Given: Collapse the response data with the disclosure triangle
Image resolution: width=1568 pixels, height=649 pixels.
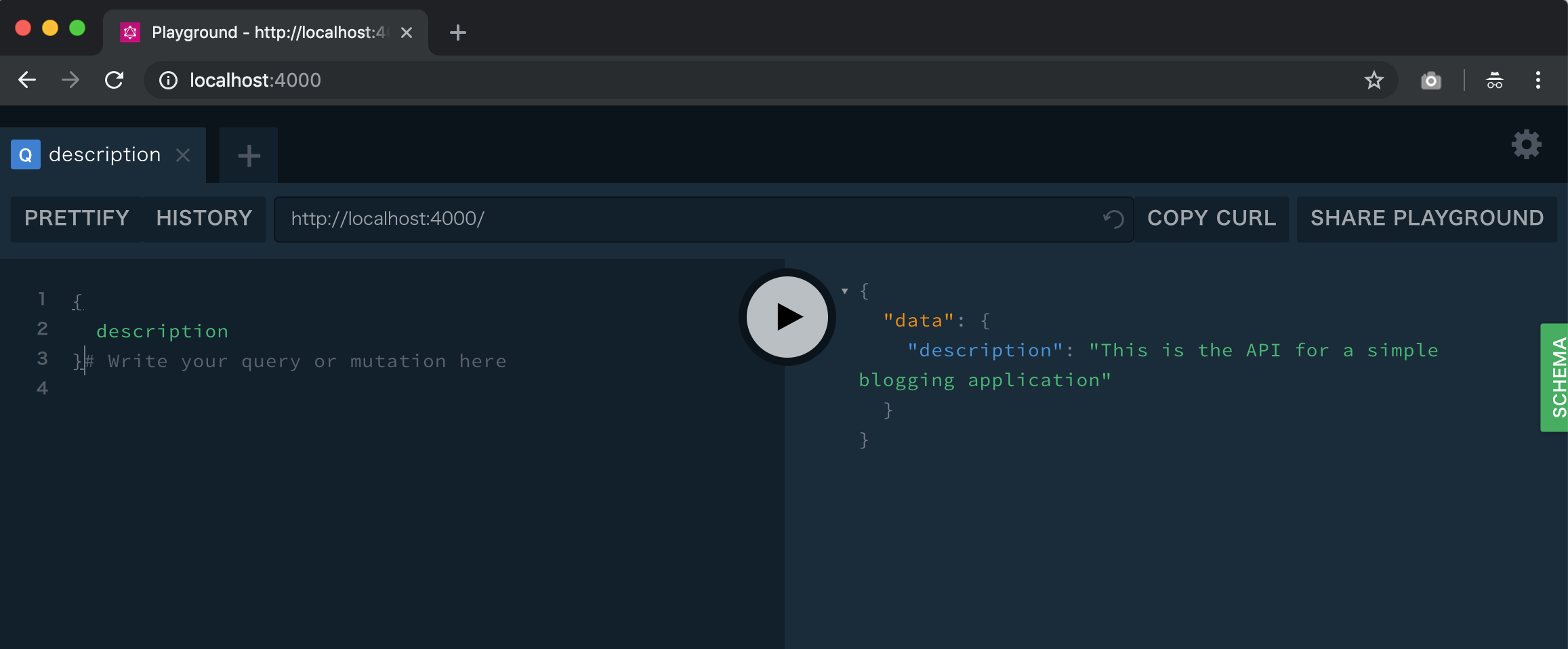Looking at the screenshot, I should [x=844, y=291].
